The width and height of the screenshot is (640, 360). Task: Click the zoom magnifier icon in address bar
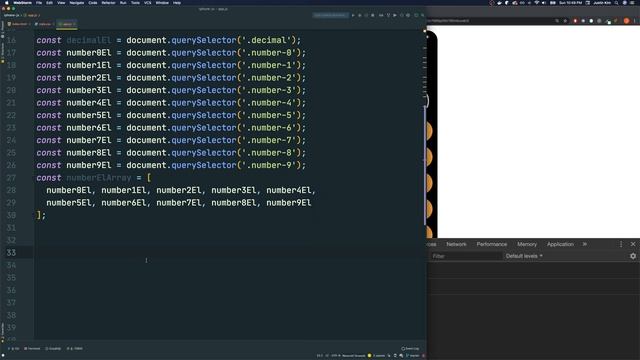point(557,20)
